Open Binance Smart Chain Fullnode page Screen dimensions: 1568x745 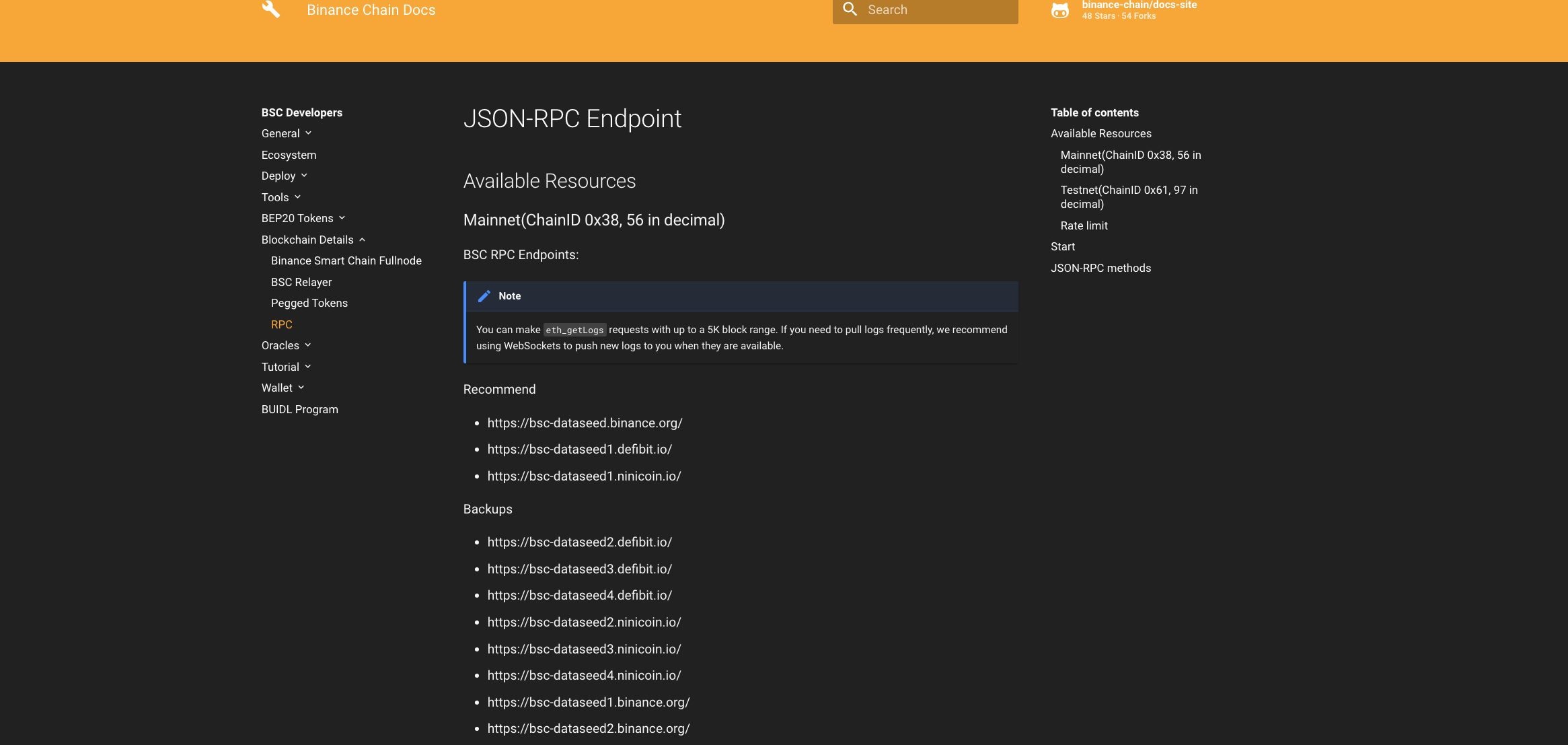(346, 260)
